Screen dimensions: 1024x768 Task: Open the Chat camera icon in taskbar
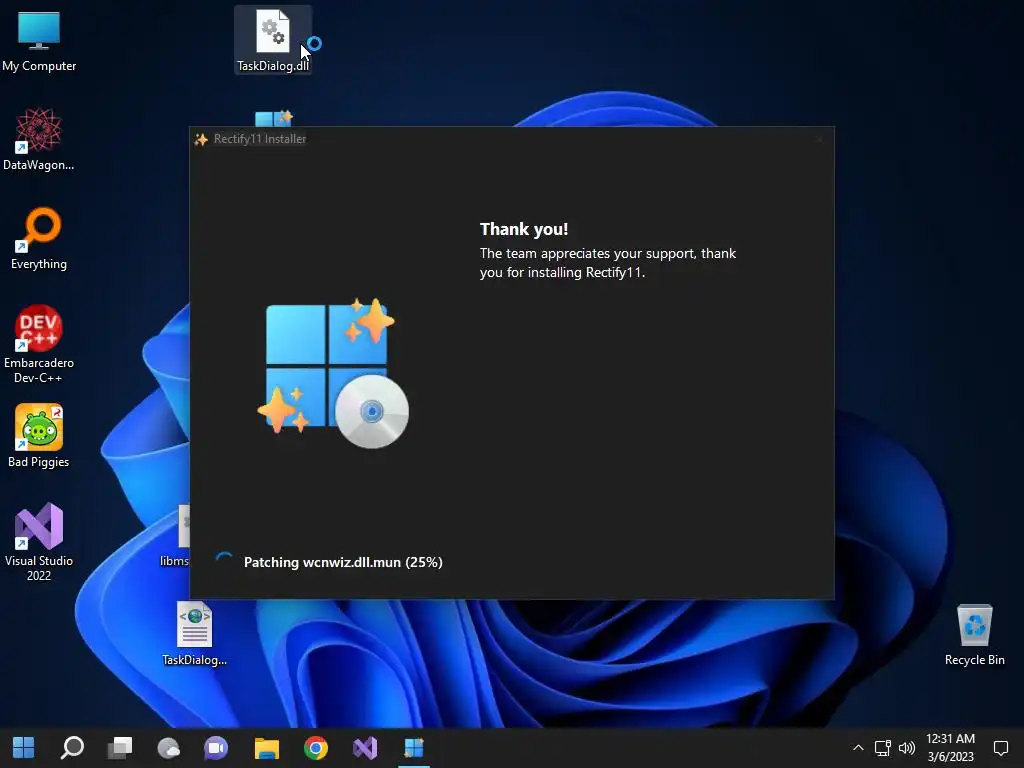tap(216, 748)
